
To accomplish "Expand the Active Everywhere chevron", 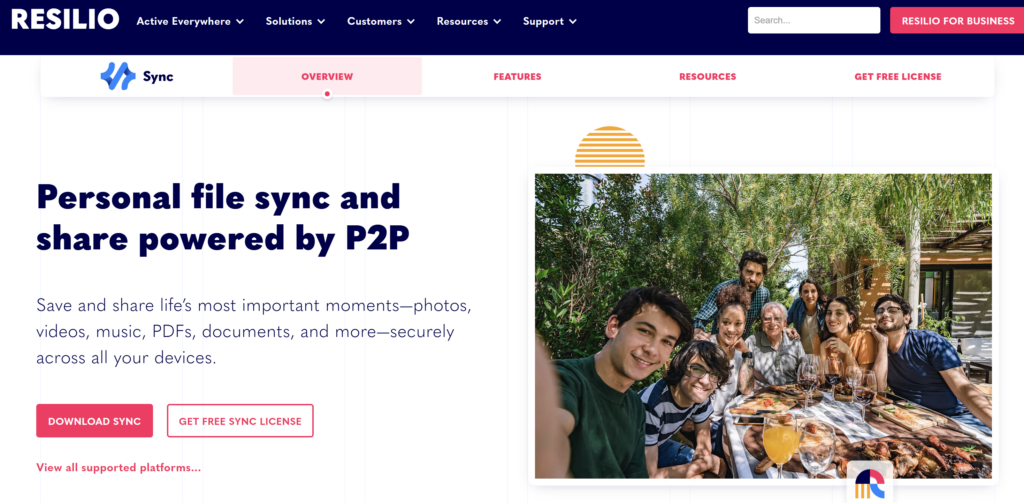I will click(x=240, y=22).
